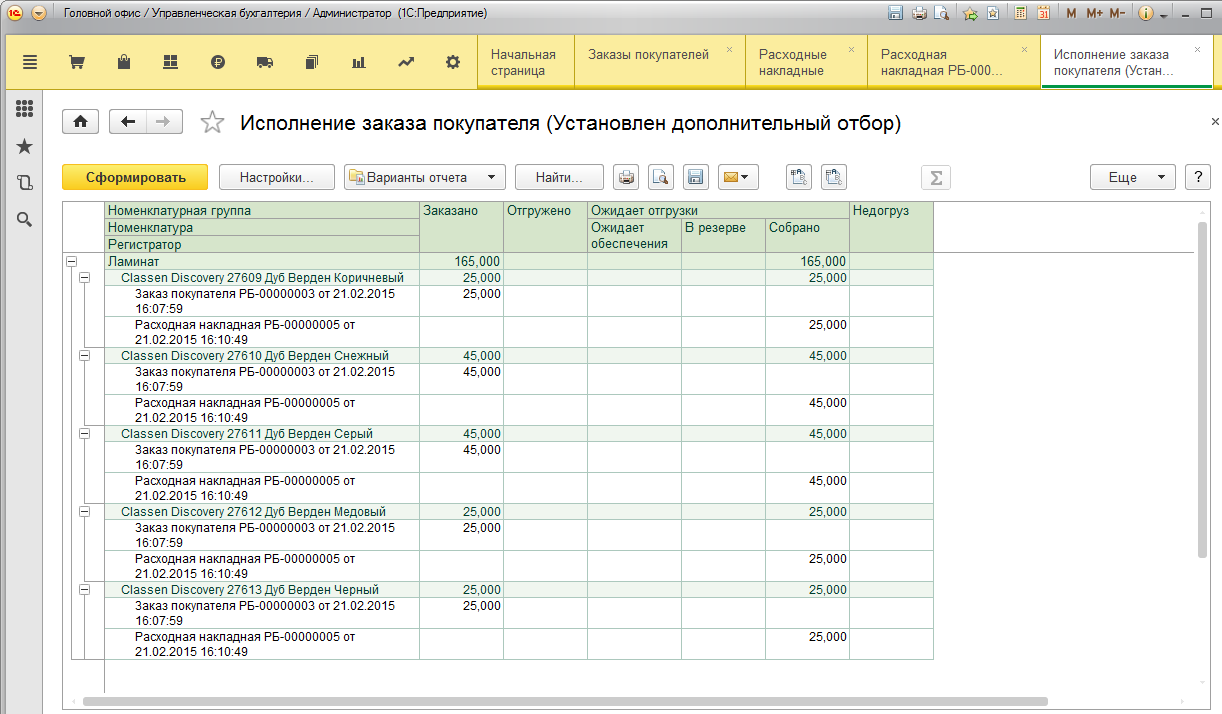Open the email envelope dropdown

(738, 177)
